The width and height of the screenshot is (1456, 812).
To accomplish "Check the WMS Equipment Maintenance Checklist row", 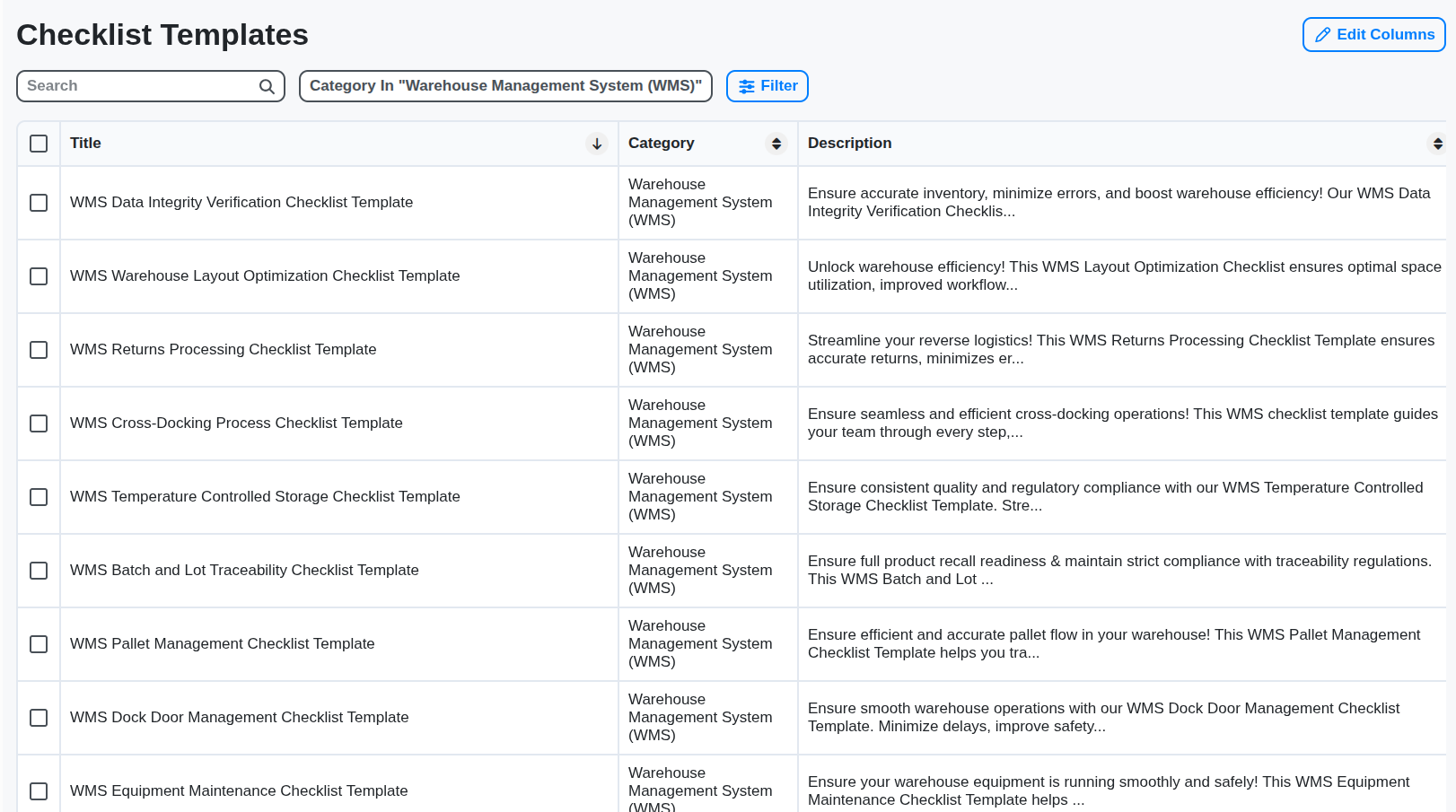I will pos(39,791).
